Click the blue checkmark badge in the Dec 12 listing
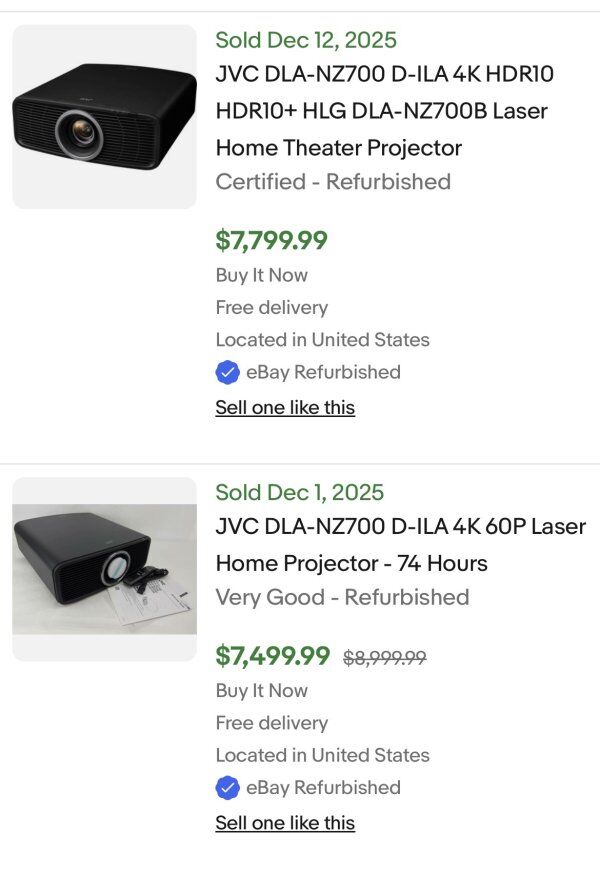Viewport: 600px width, 873px height. (x=227, y=373)
